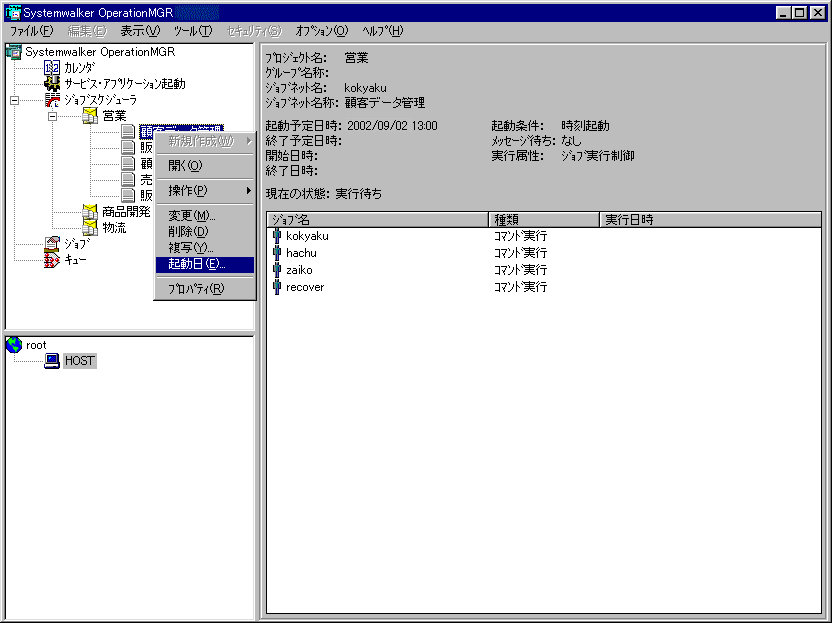Expand the 操作(P) submenu arrow
Image resolution: width=832 pixels, height=623 pixels.
(248, 190)
